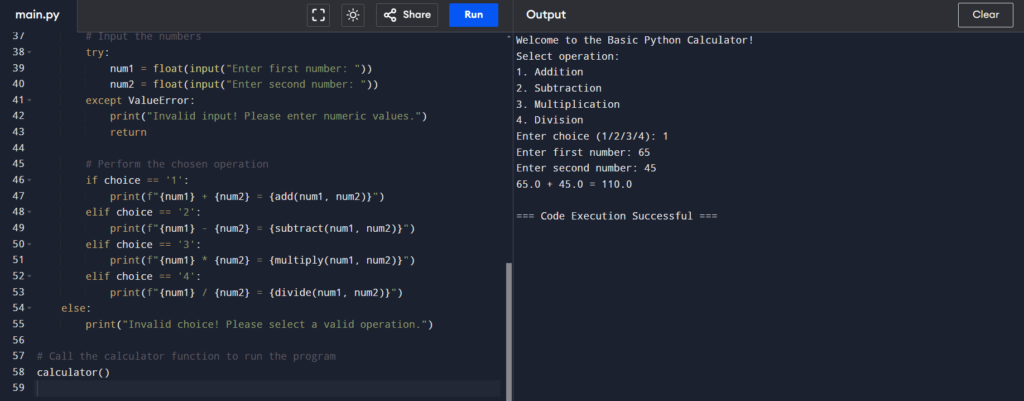Collapse the else block at line 54
Viewport: 1024px width, 401px height.
click(x=30, y=308)
